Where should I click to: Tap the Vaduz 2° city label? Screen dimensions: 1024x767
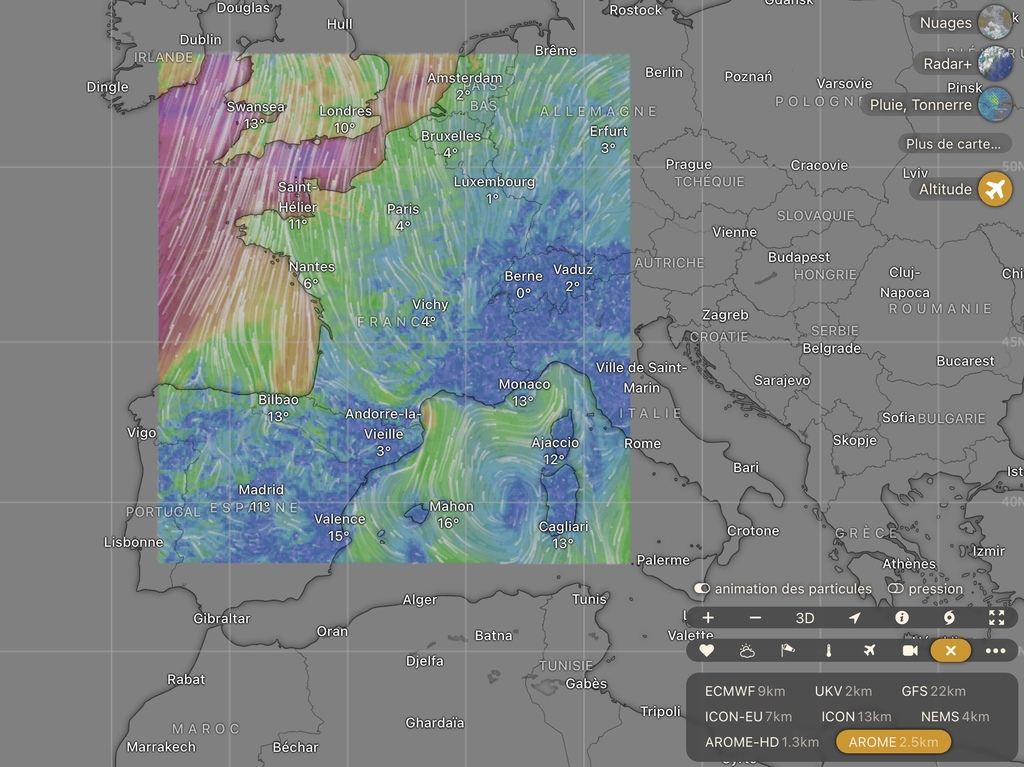click(573, 278)
